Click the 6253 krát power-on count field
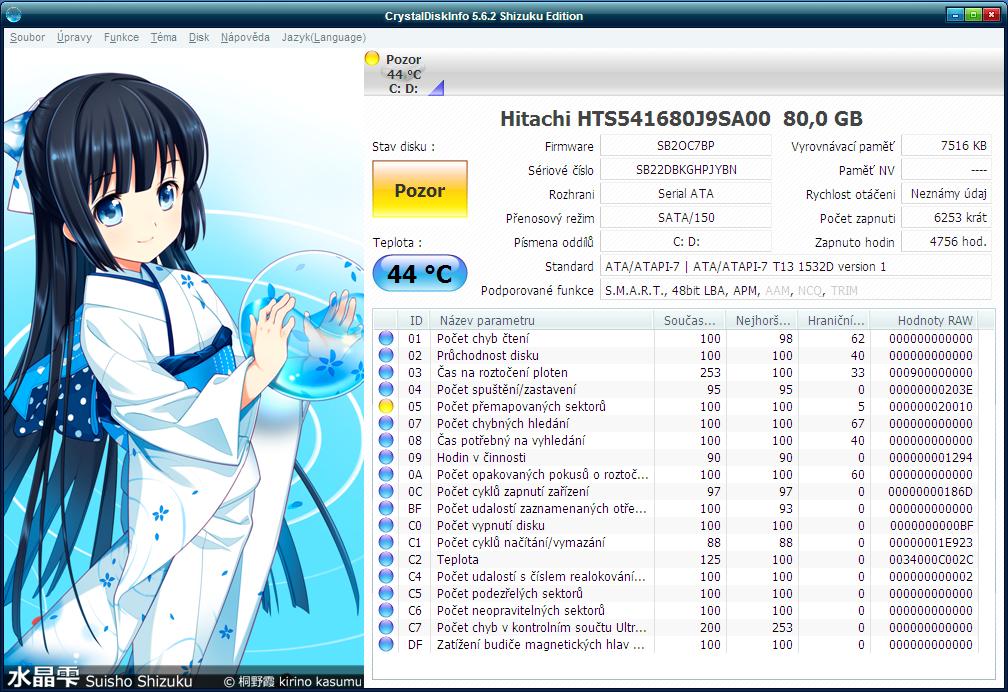1008x692 pixels. tap(946, 217)
